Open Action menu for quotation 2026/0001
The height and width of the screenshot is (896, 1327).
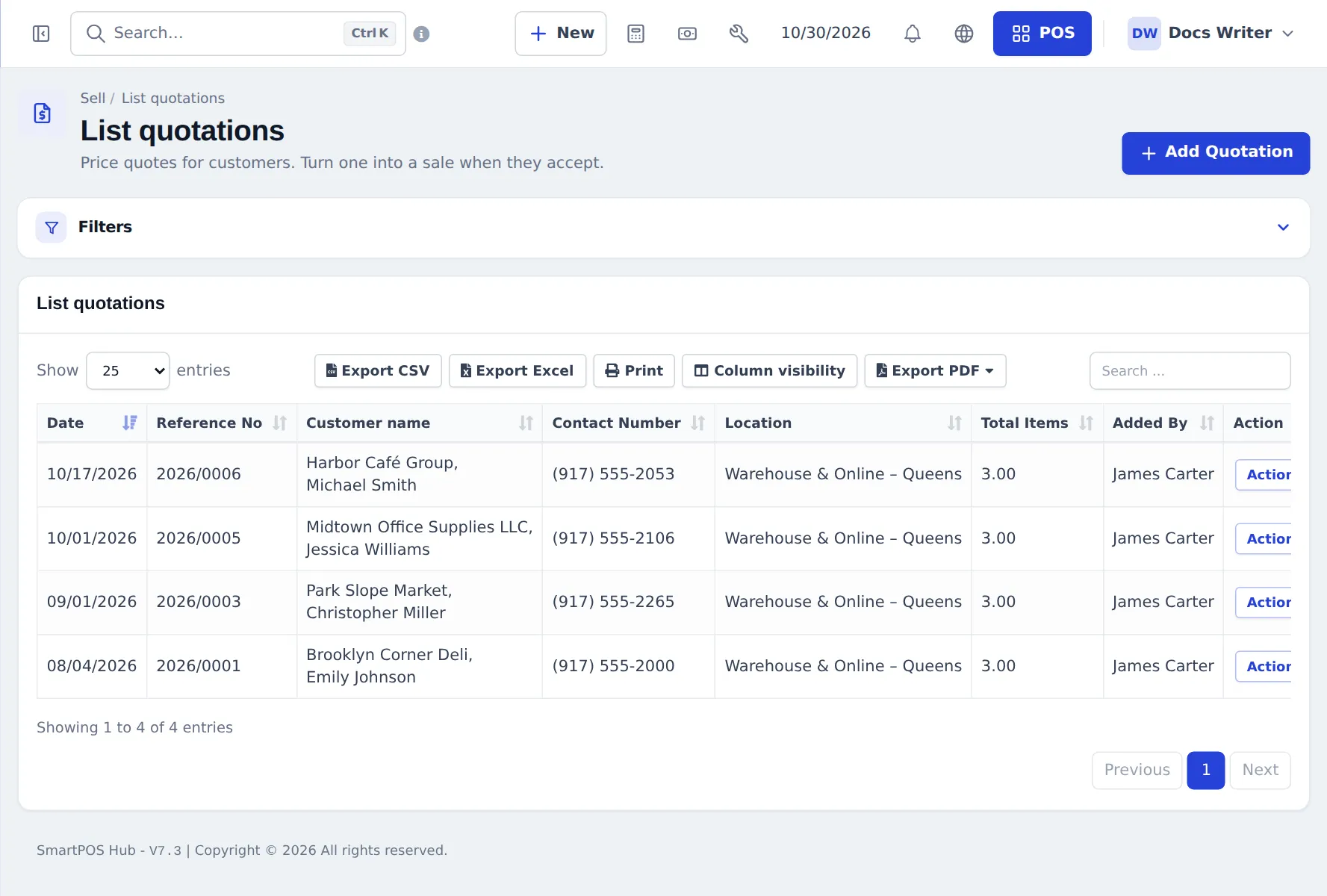click(1264, 667)
